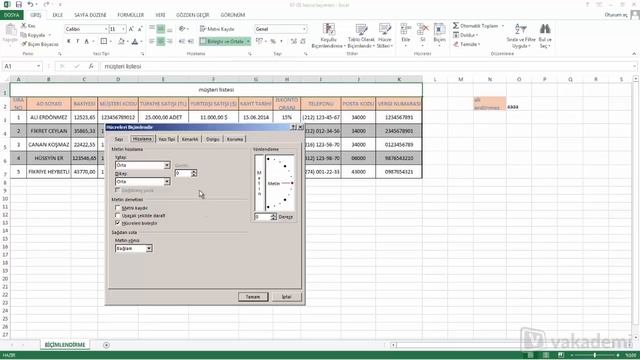This screenshot has width=640, height=360.
Task: Click middle align icon in ribbon
Action: pos(161,29)
